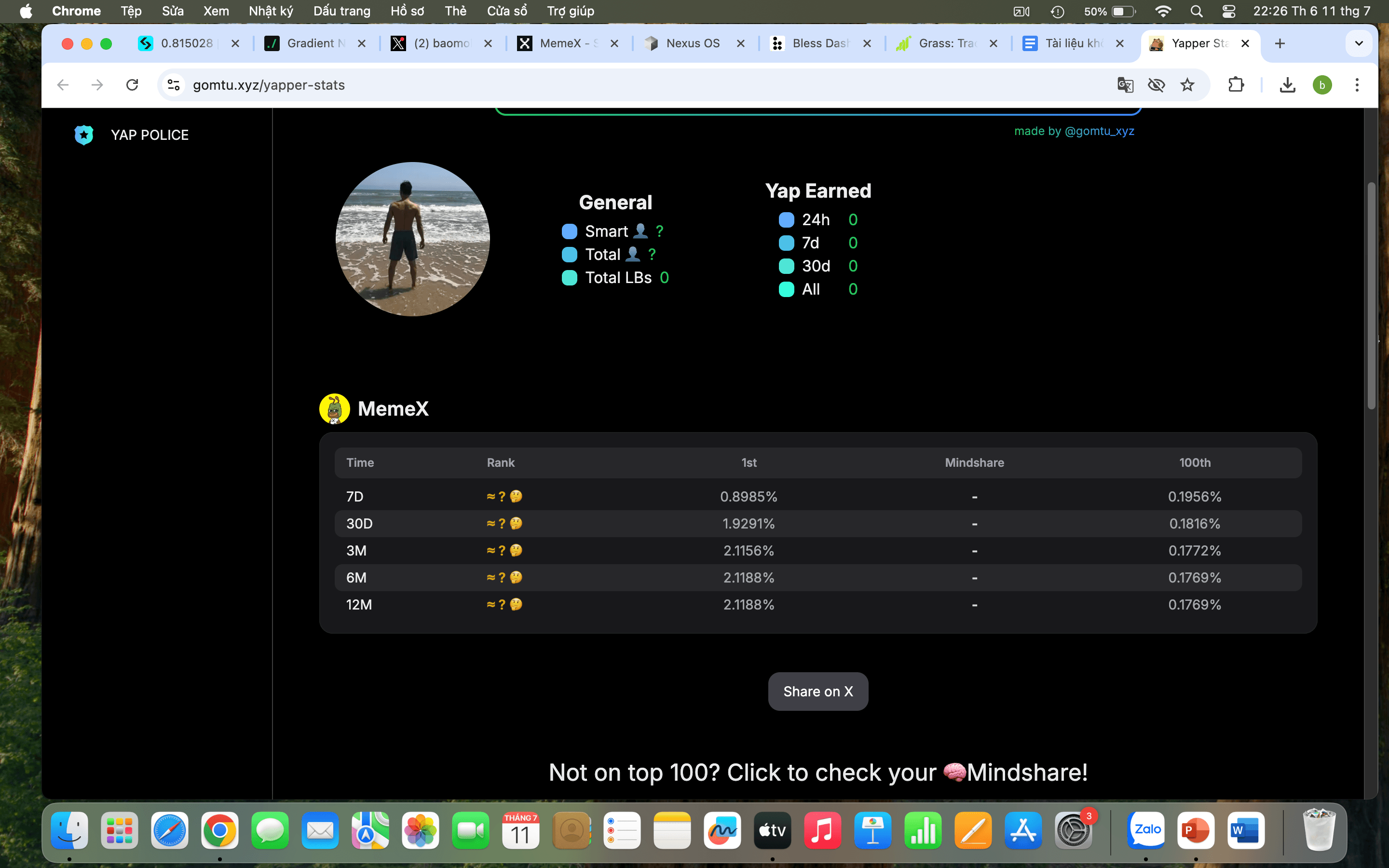Switch to the MemeX tab
The width and height of the screenshot is (1389, 868).
561,43
